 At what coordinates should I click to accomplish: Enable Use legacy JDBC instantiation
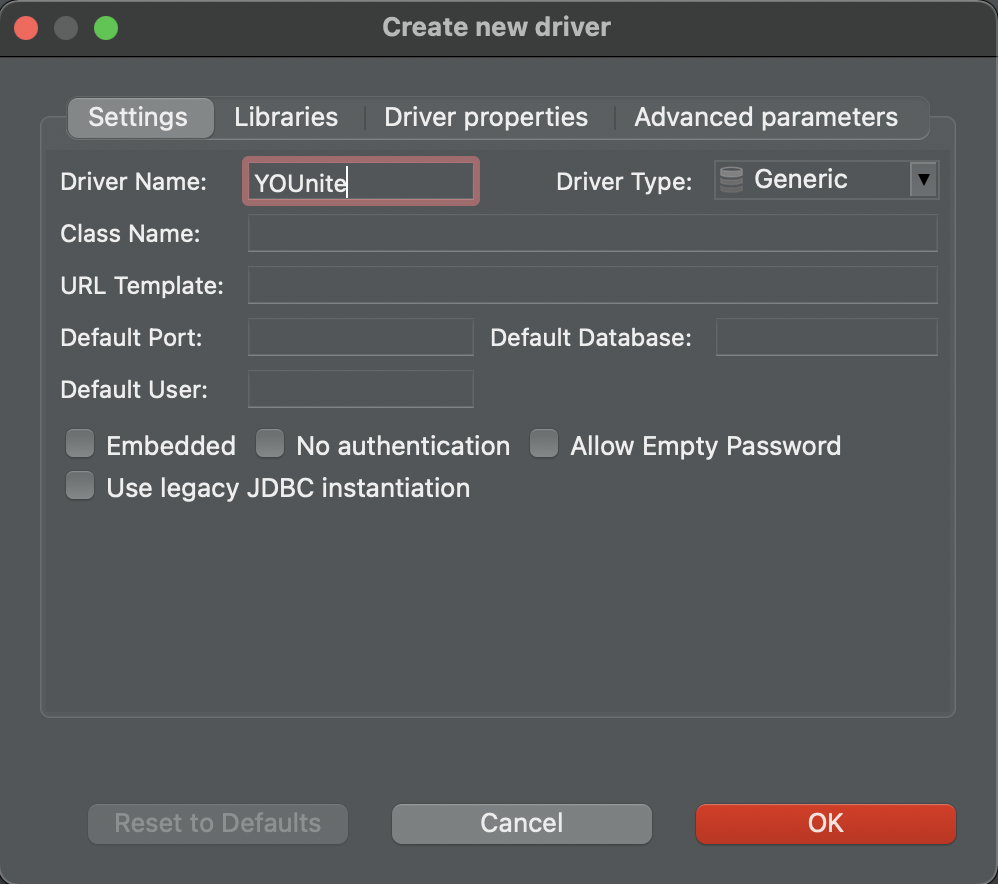[80, 487]
